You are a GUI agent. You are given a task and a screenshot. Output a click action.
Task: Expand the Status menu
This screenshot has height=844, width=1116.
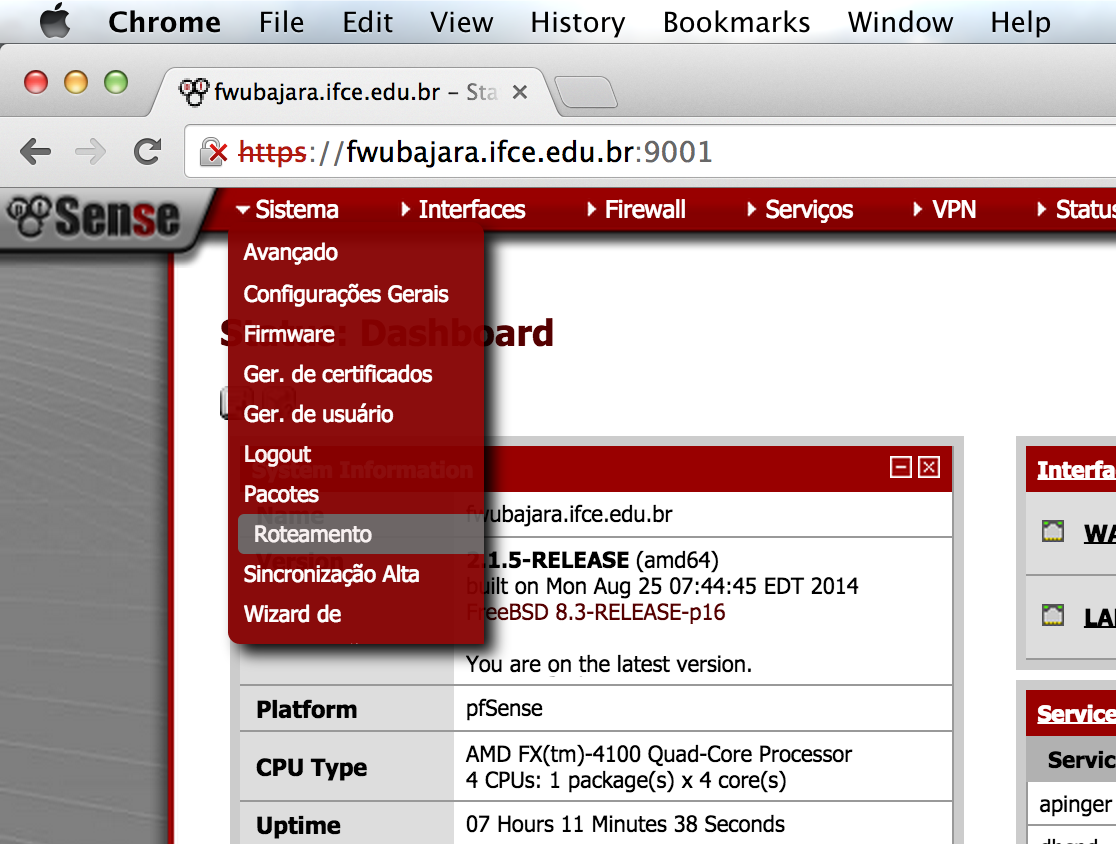(1076, 209)
